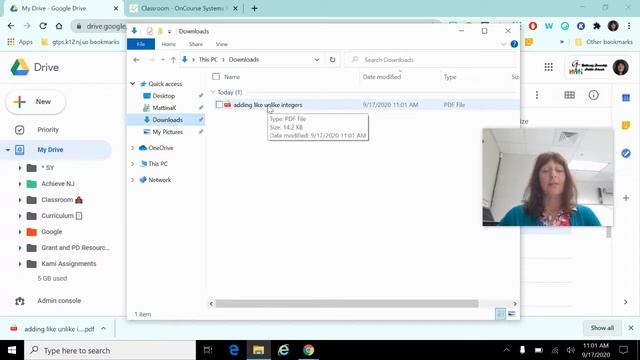Viewport: 640px width, 360px height.
Task: Expand This PC in navigation pane
Action: pos(133,164)
